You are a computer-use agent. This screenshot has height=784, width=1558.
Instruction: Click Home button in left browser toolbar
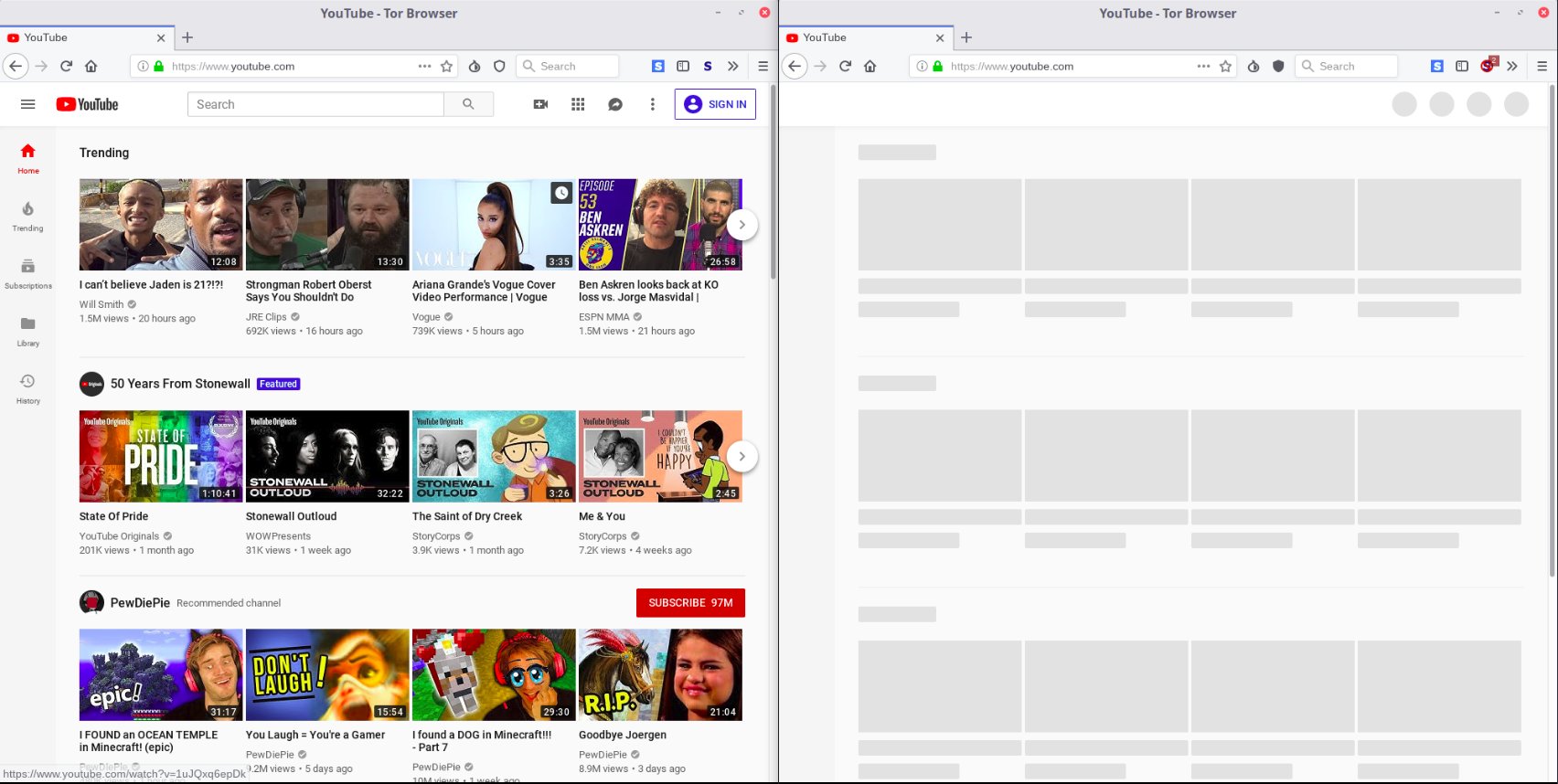coord(91,66)
